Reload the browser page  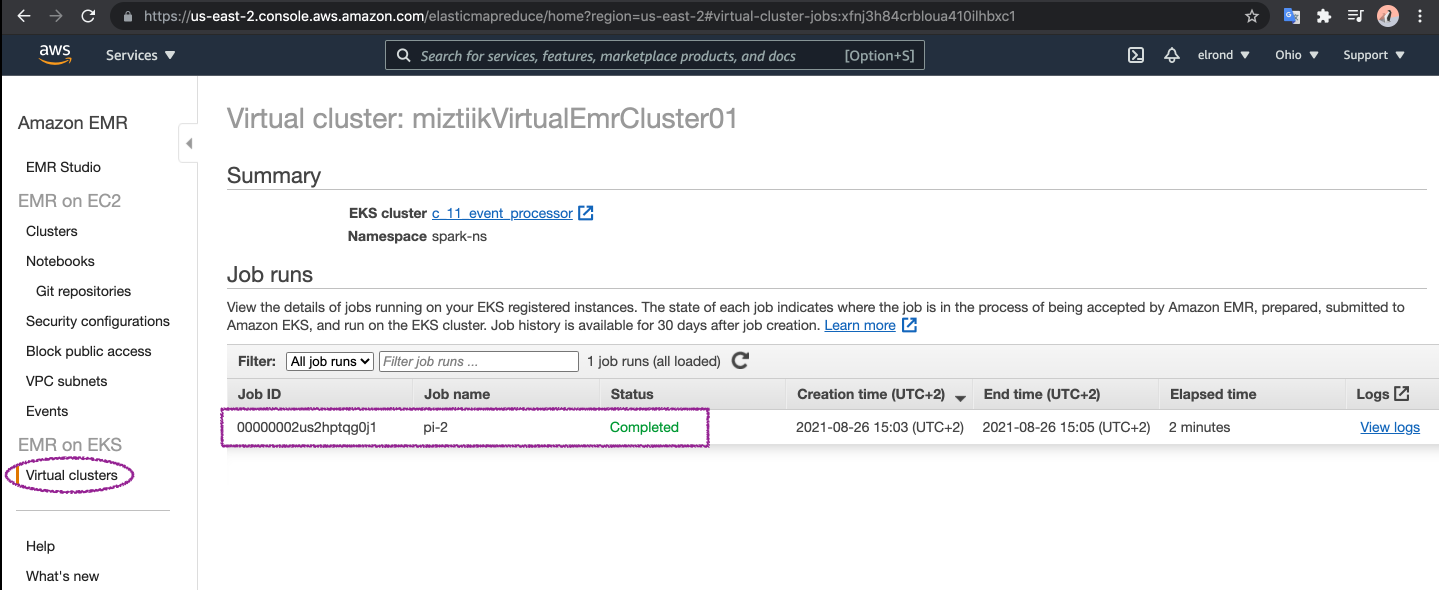point(88,16)
